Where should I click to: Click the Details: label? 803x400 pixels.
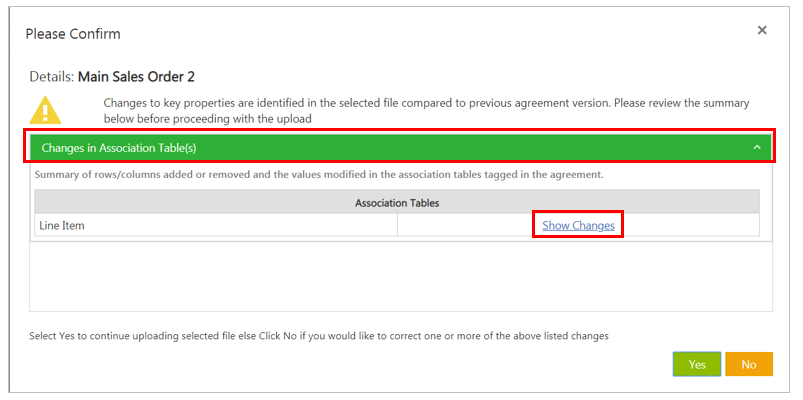point(50,76)
